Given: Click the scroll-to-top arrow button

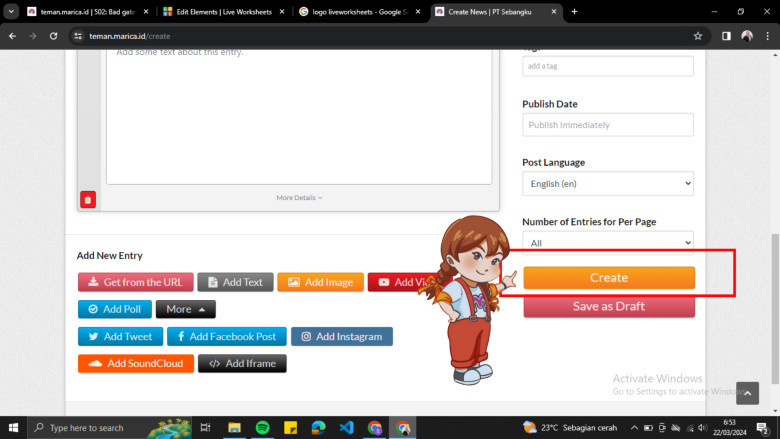Looking at the screenshot, I should click(747, 393).
